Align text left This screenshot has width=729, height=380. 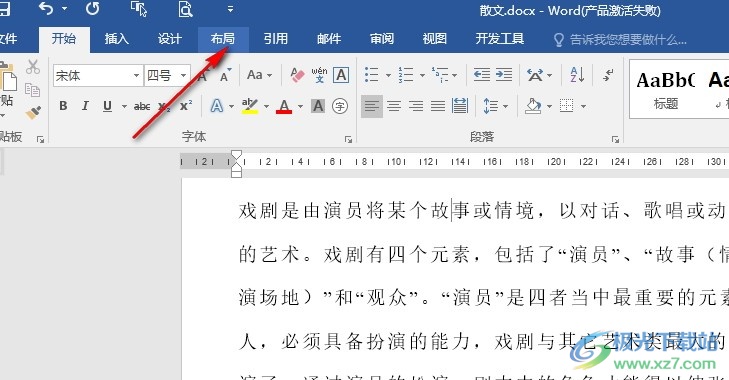click(372, 106)
